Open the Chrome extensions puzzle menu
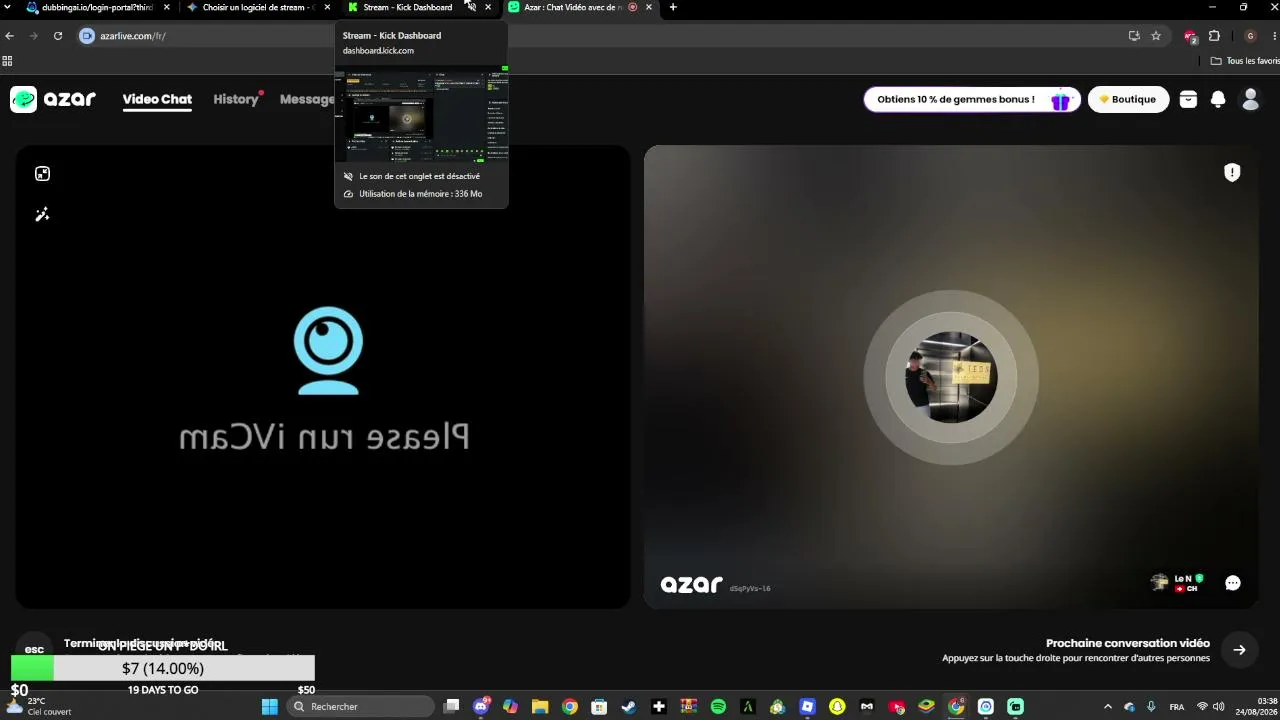1280x720 pixels. pos(1214,36)
